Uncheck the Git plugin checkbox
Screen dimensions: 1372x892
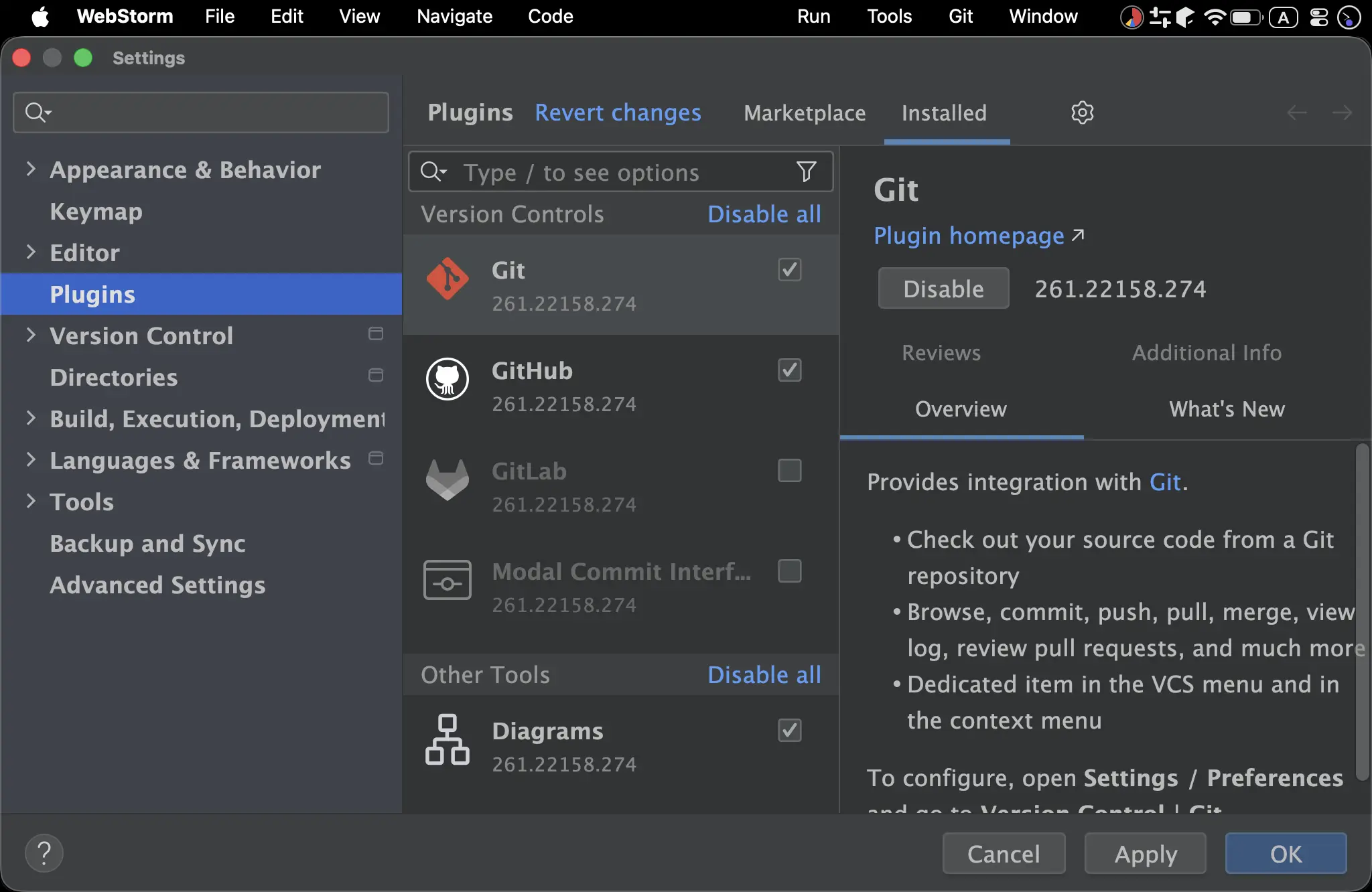click(790, 269)
